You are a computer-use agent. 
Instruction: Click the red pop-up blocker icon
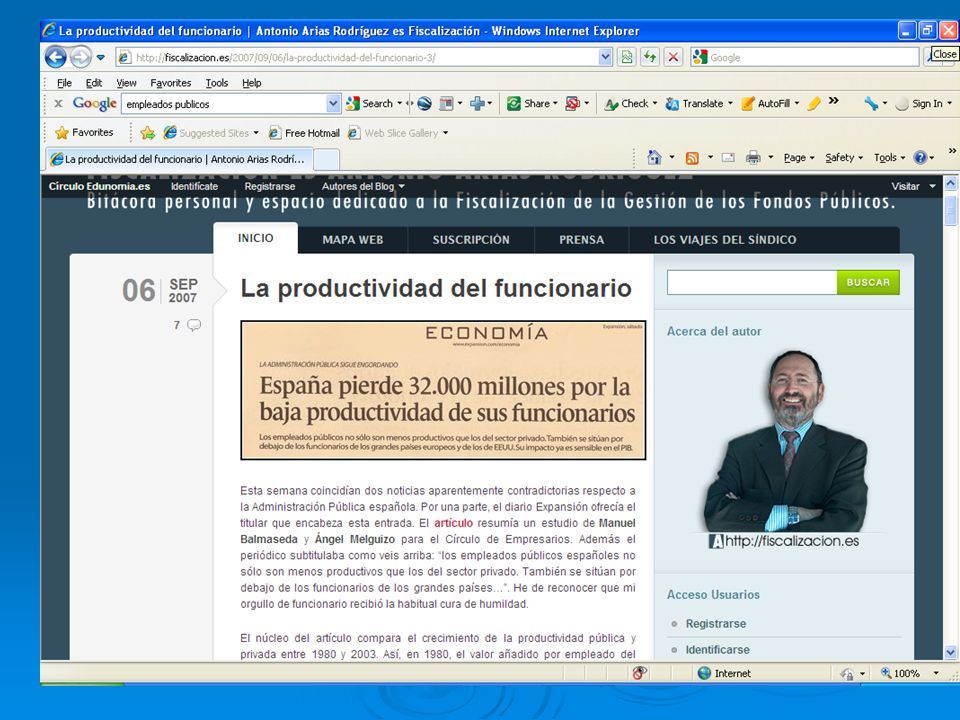click(572, 103)
